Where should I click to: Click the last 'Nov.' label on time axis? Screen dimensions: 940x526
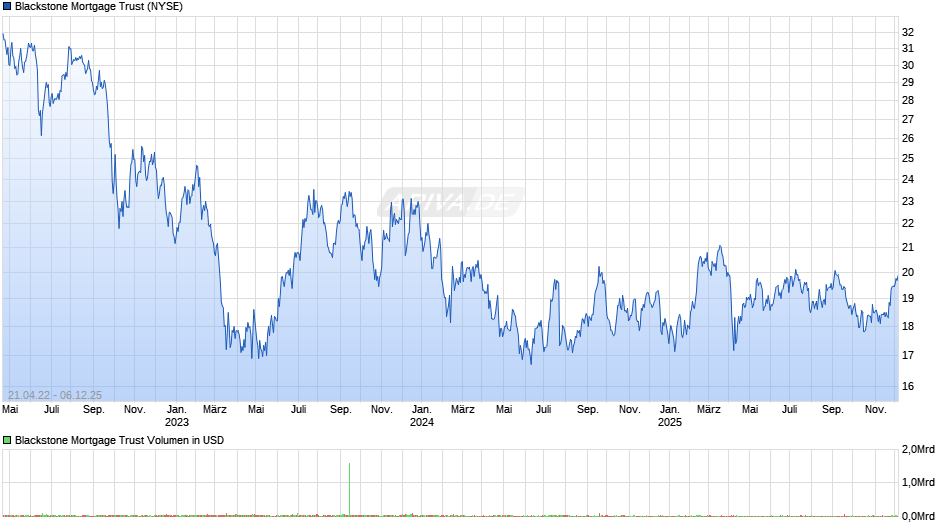(876, 410)
